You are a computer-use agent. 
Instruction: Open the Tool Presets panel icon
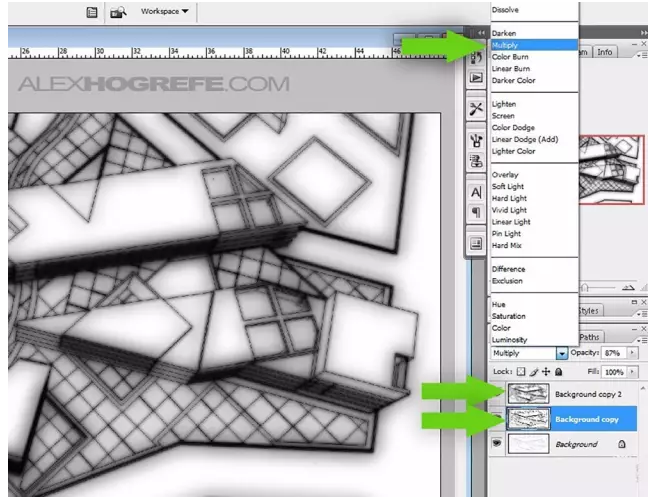tap(476, 109)
